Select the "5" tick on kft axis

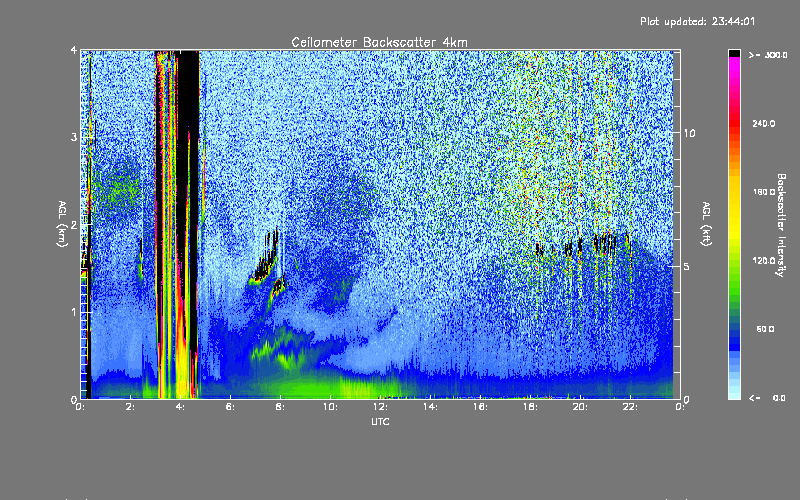tap(687, 266)
